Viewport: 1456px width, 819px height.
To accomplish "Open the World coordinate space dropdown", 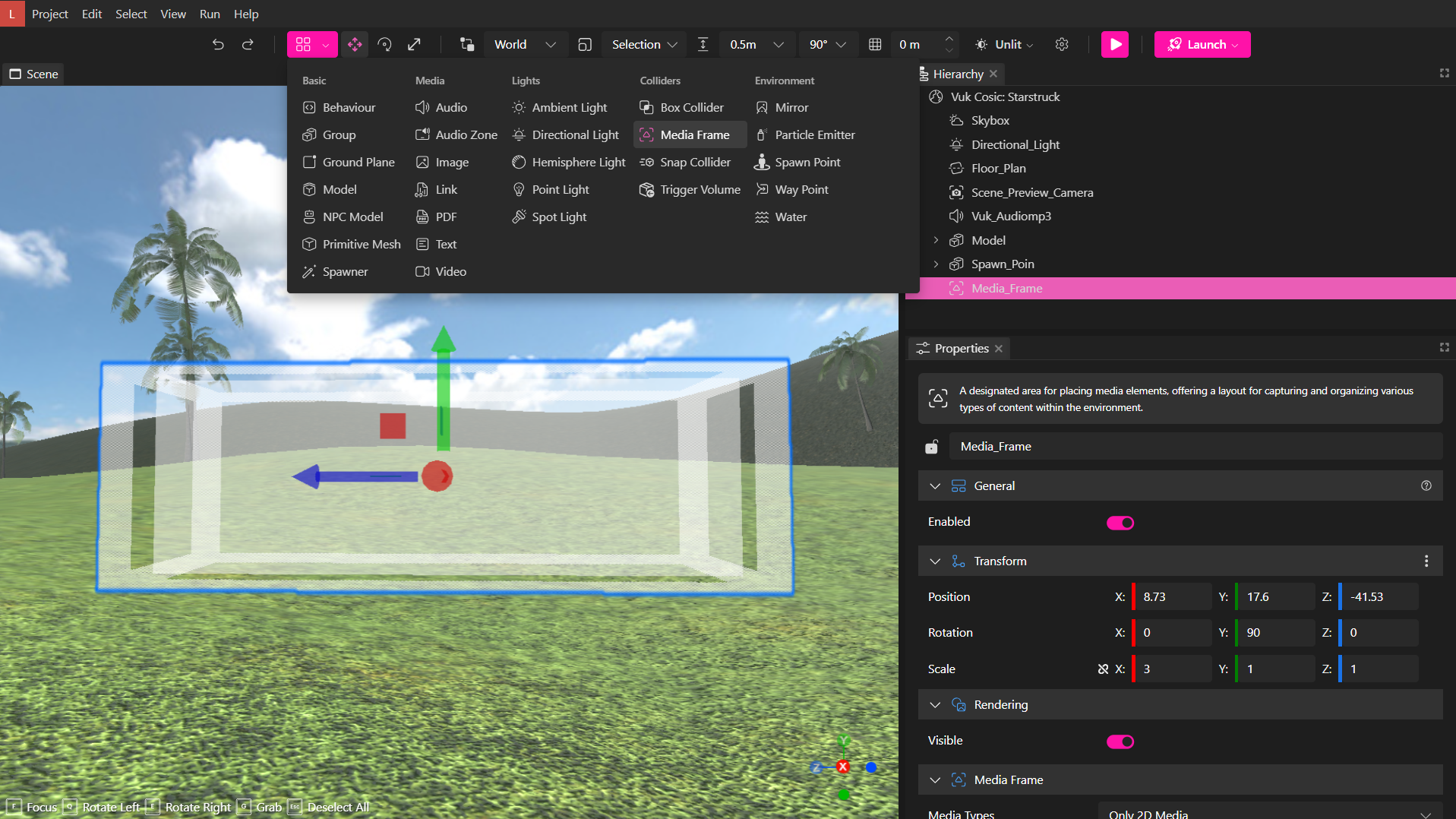I will (526, 44).
